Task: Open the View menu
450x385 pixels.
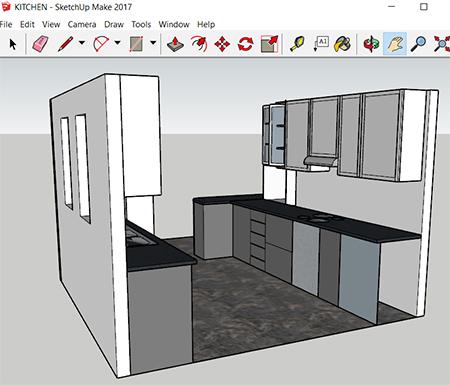Action: click(51, 24)
